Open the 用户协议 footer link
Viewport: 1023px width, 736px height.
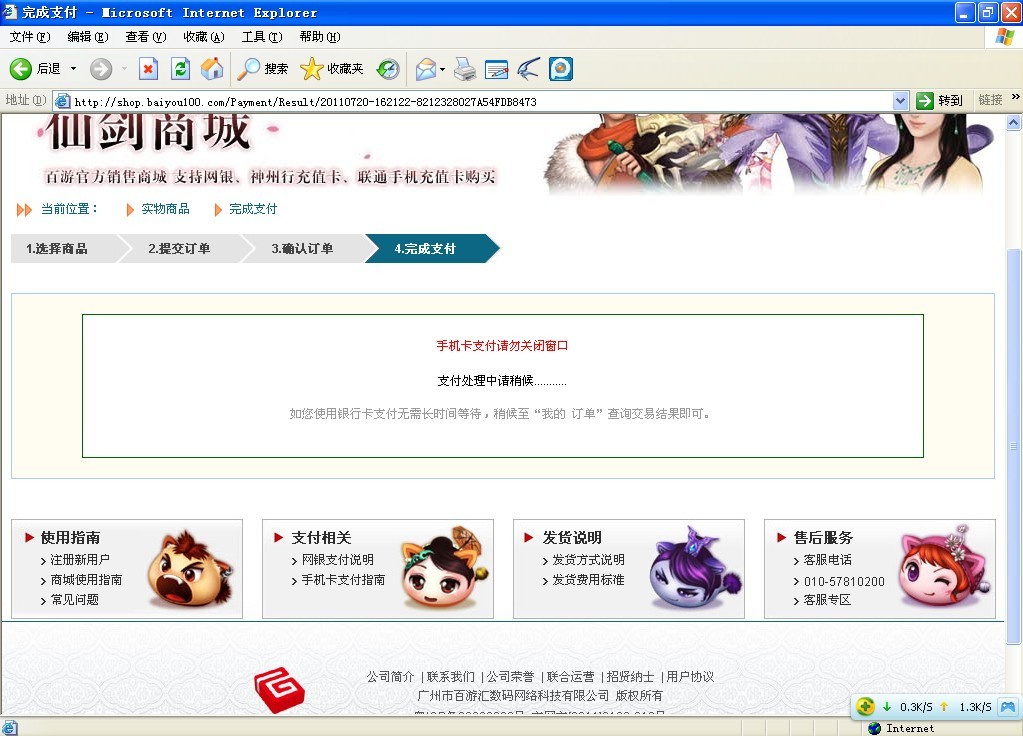pyautogui.click(x=690, y=677)
